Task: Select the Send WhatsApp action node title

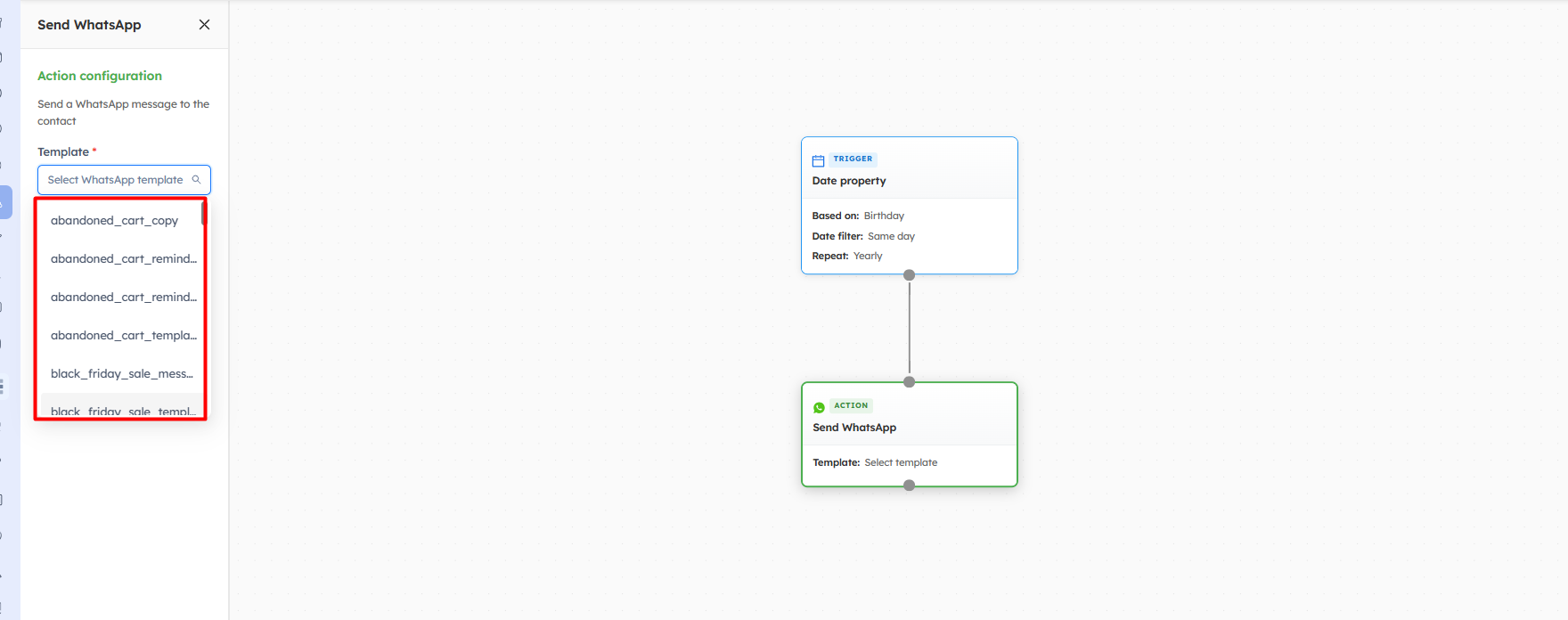Action: pos(854,428)
